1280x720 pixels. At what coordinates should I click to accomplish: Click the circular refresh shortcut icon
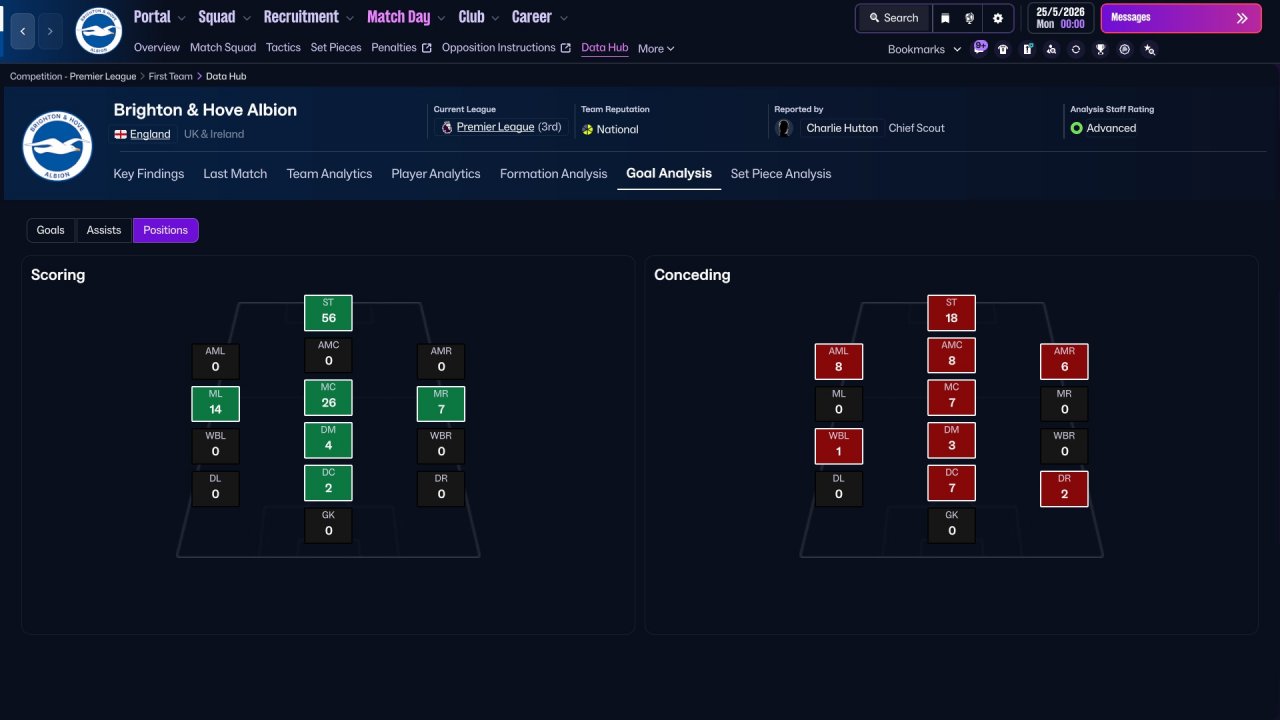(x=1076, y=49)
